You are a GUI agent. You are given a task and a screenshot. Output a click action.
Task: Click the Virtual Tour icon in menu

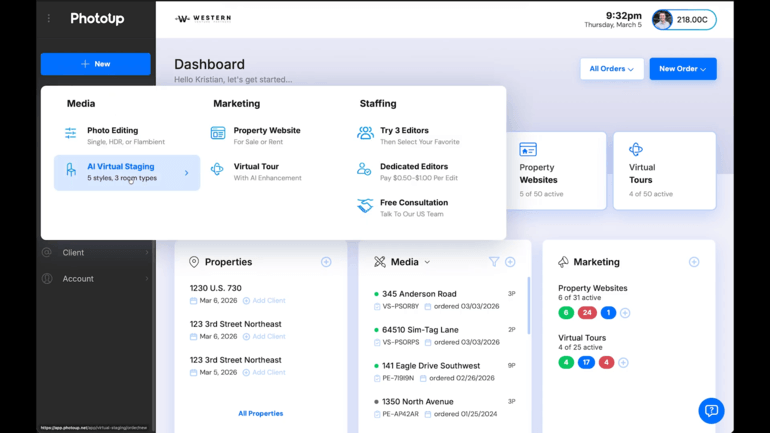[x=218, y=170]
